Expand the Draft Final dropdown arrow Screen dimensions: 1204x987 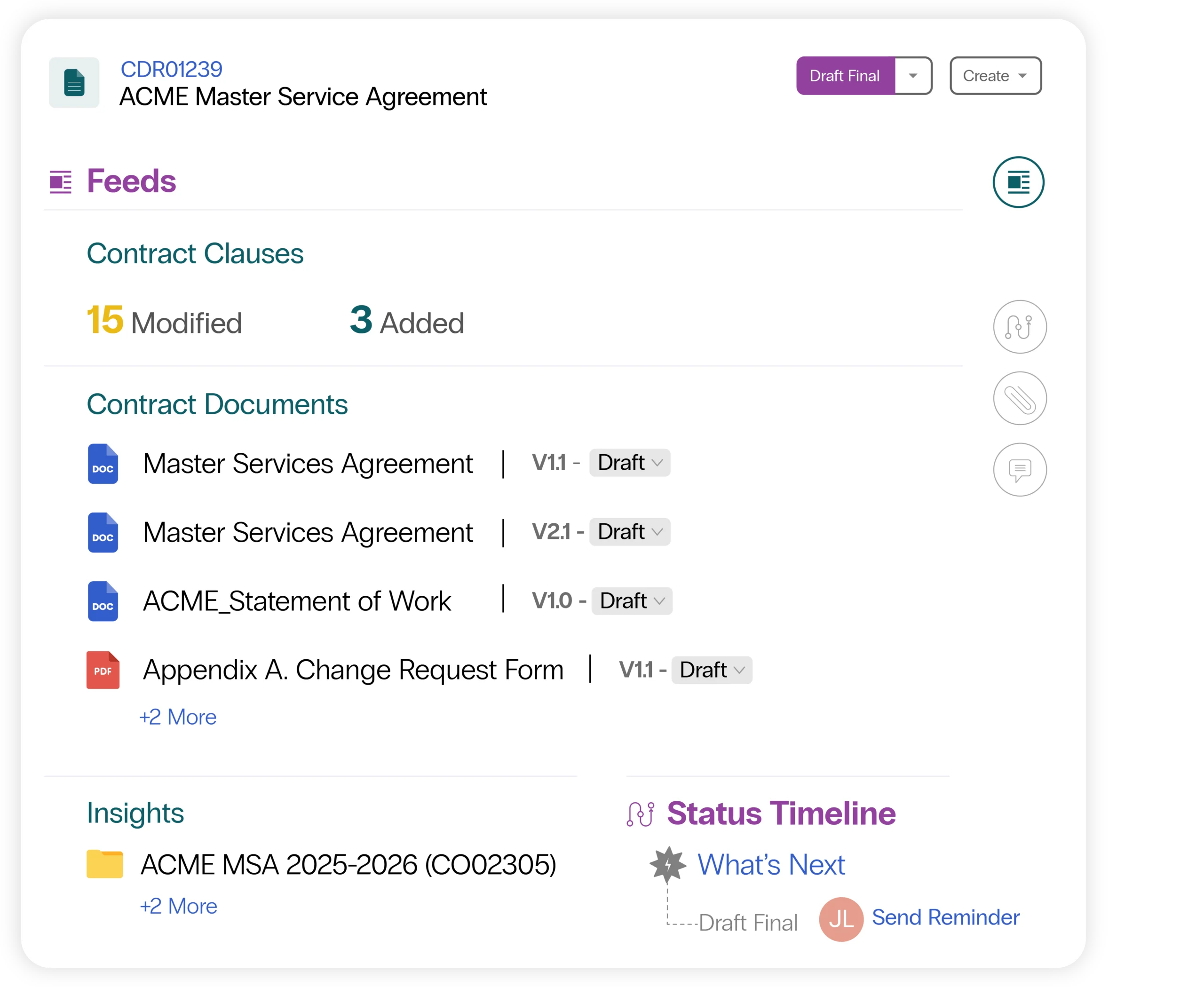click(x=913, y=76)
